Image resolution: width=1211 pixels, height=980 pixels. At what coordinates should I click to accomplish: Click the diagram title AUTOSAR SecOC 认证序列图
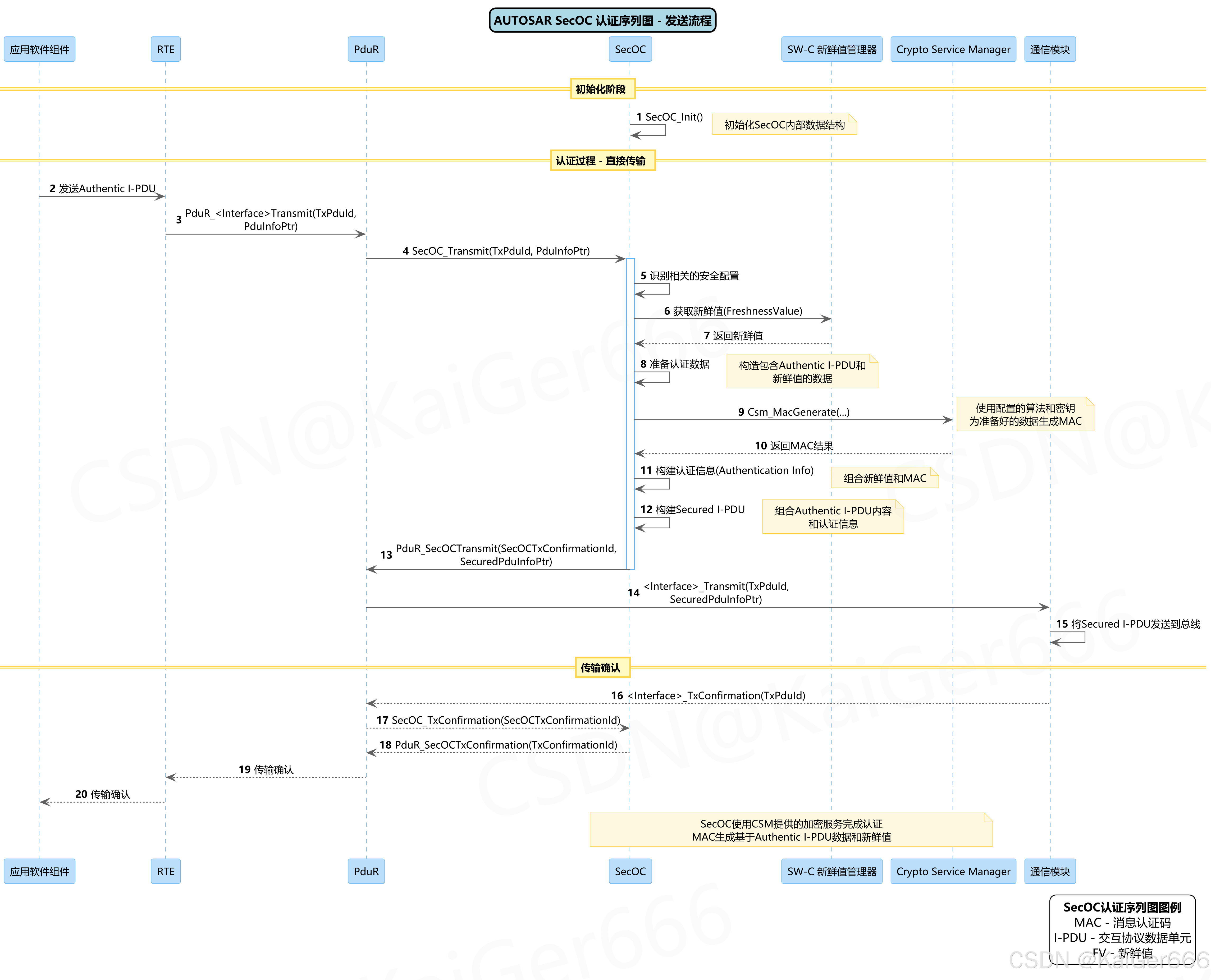(602, 20)
